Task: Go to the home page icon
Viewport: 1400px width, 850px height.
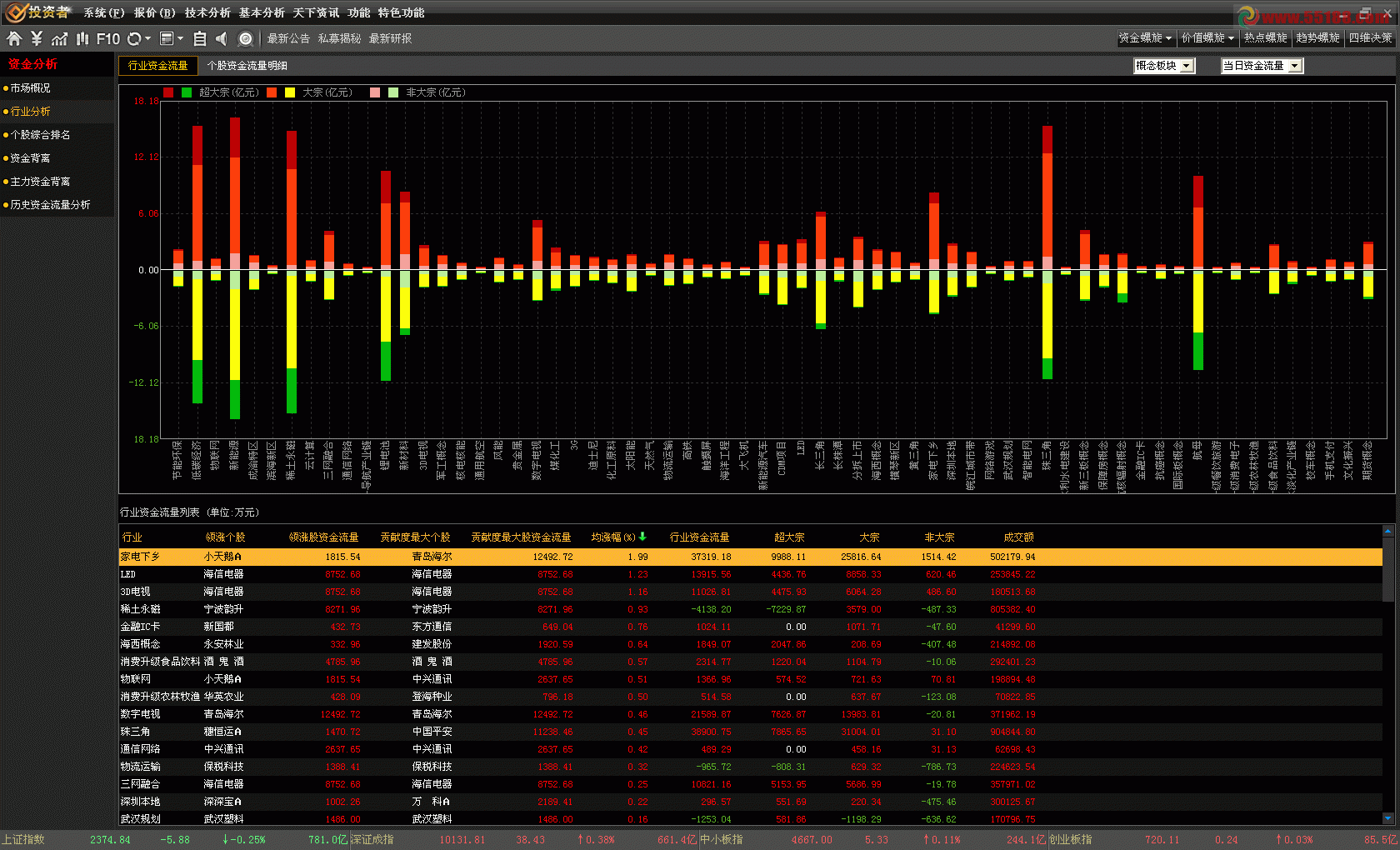Action: tap(14, 38)
